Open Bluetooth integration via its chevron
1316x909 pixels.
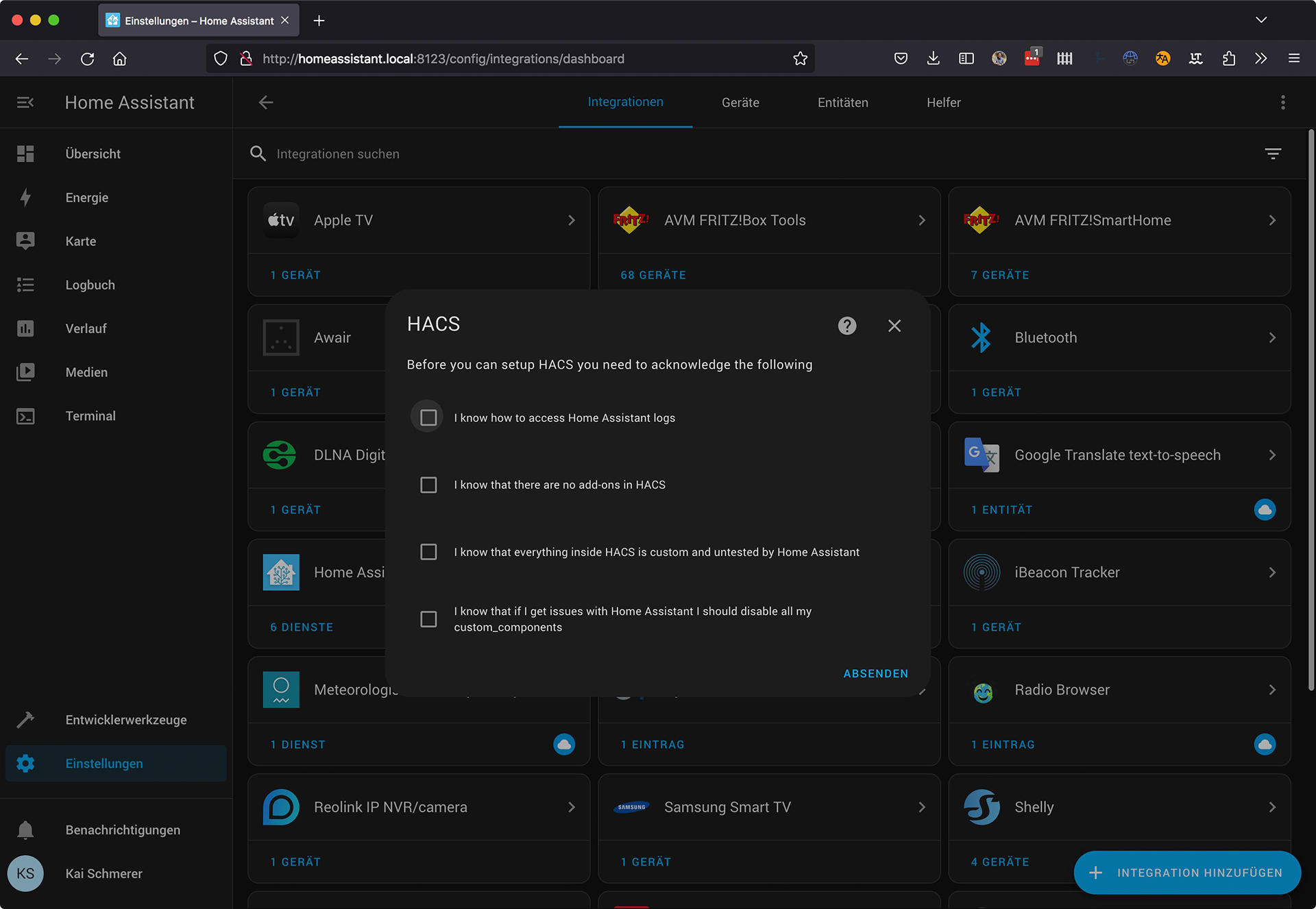tap(1272, 337)
